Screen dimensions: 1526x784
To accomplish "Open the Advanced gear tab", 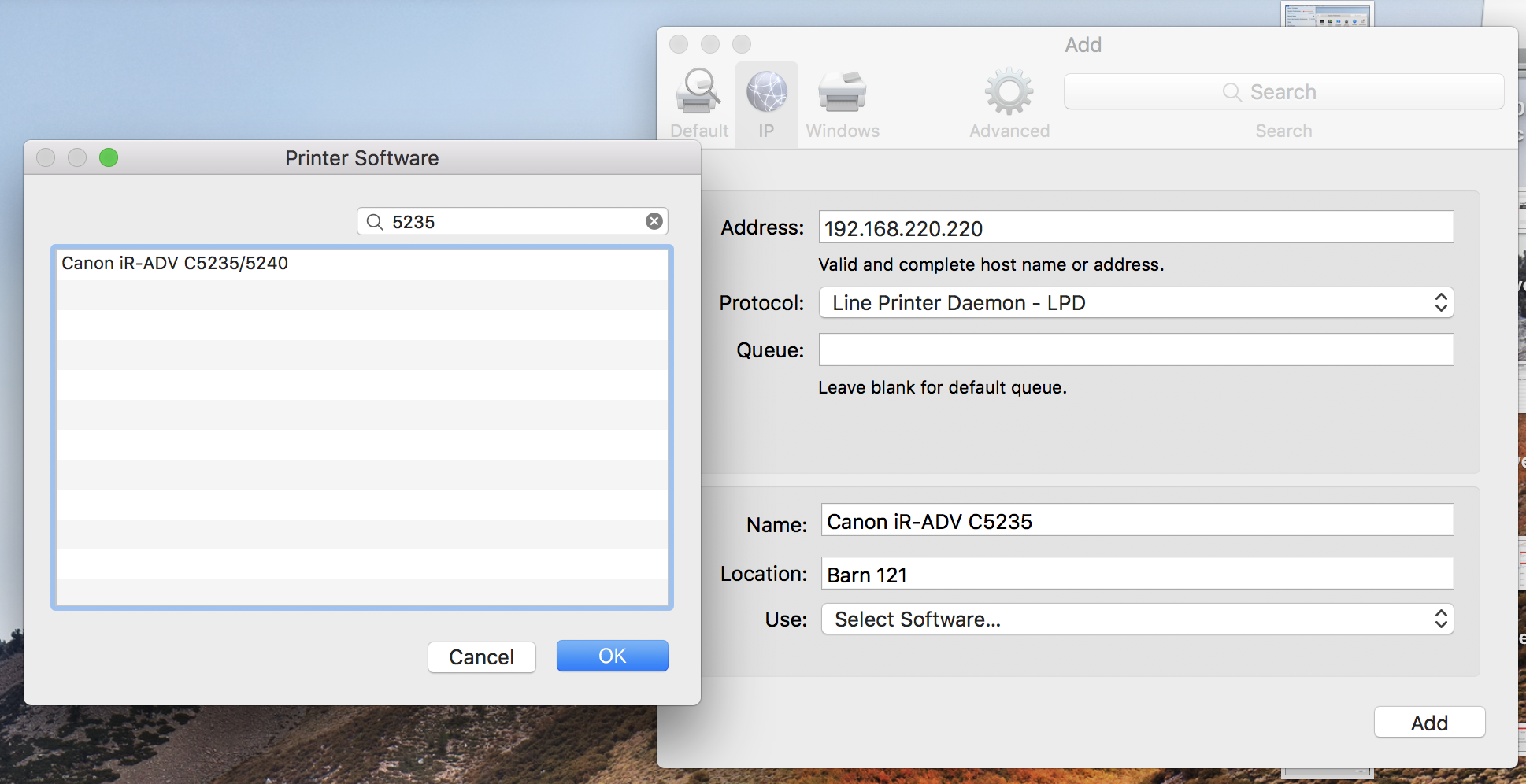I will 1009,104.
